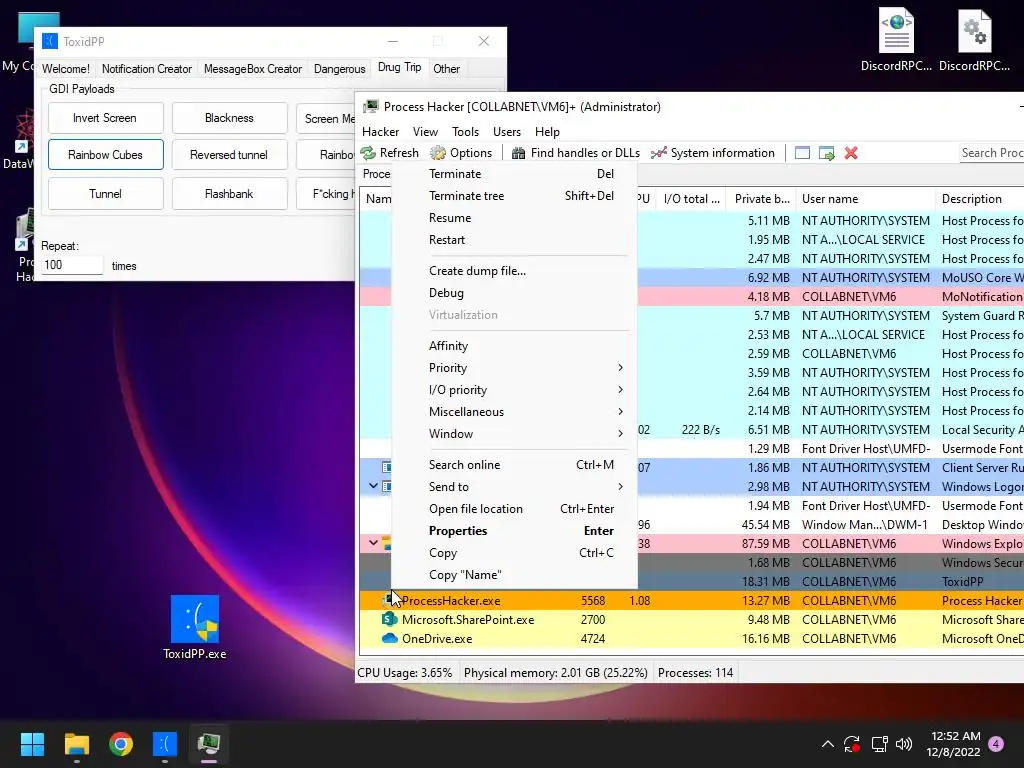This screenshot has height=768, width=1024.
Task: Open System information graph icon
Action: pos(659,153)
